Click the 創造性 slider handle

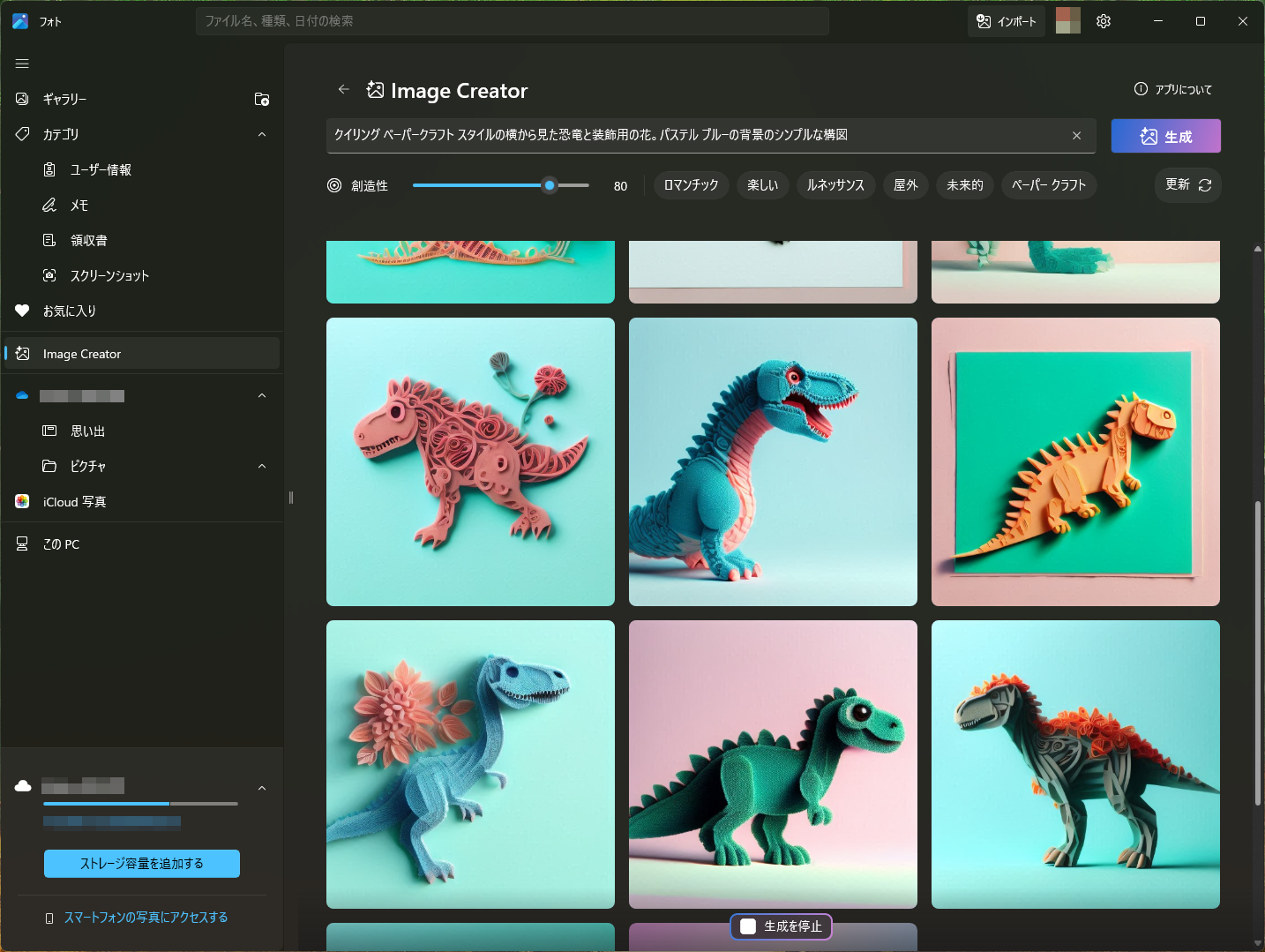[550, 185]
